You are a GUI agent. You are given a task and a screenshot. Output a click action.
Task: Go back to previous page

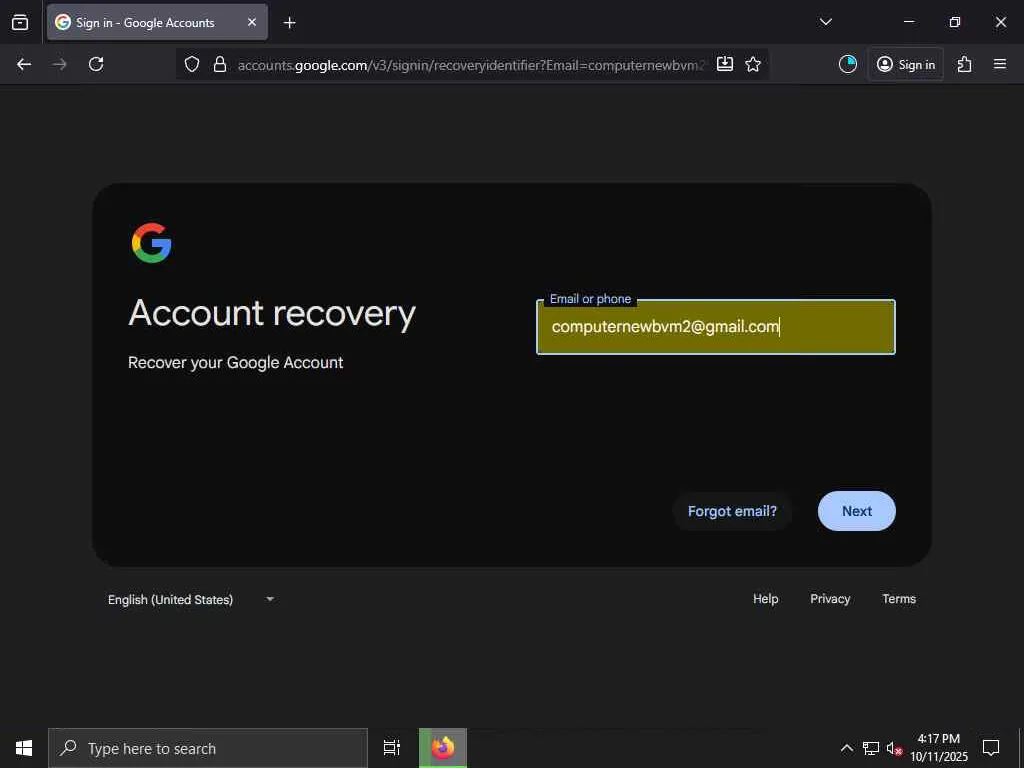pos(24,64)
